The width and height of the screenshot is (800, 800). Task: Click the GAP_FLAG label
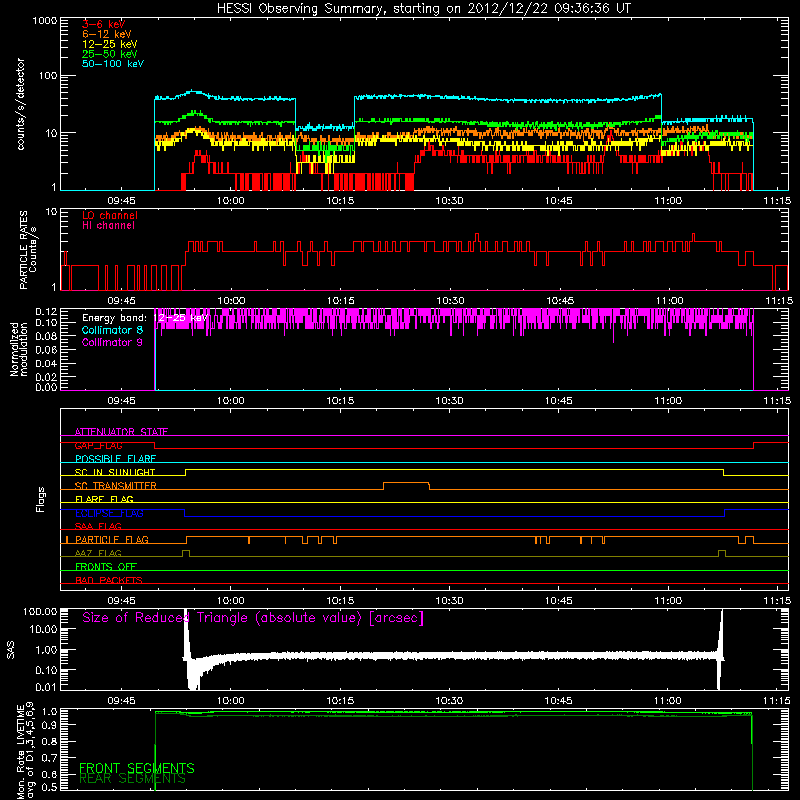click(98, 445)
